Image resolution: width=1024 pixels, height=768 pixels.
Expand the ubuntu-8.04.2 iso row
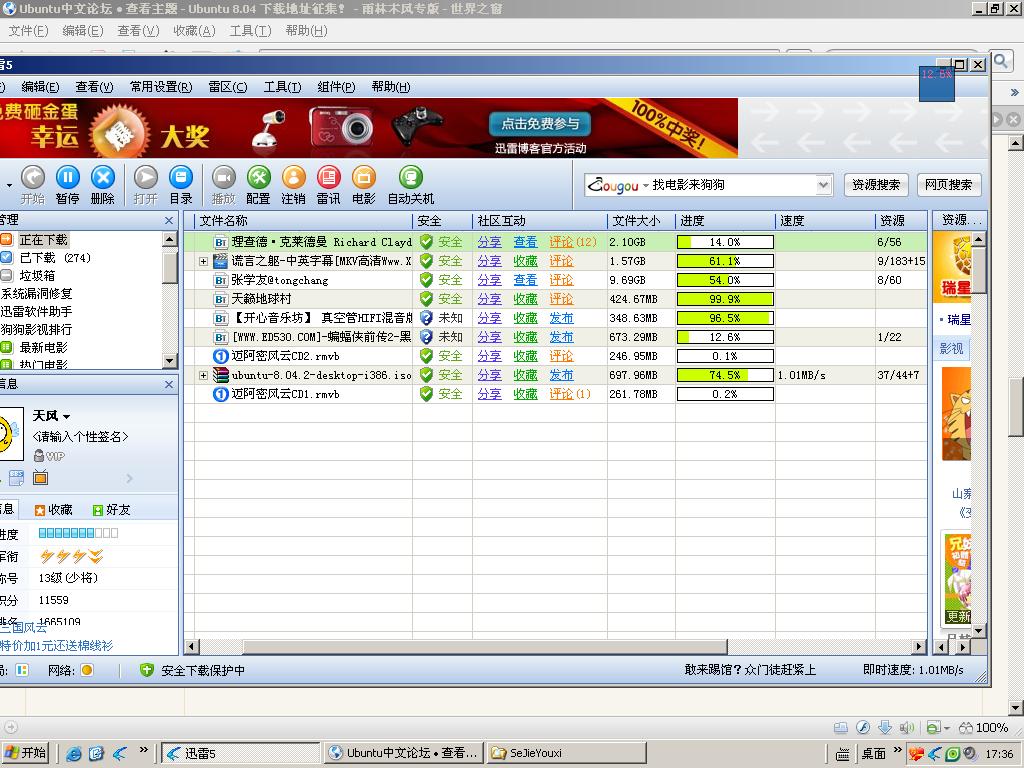click(x=203, y=376)
